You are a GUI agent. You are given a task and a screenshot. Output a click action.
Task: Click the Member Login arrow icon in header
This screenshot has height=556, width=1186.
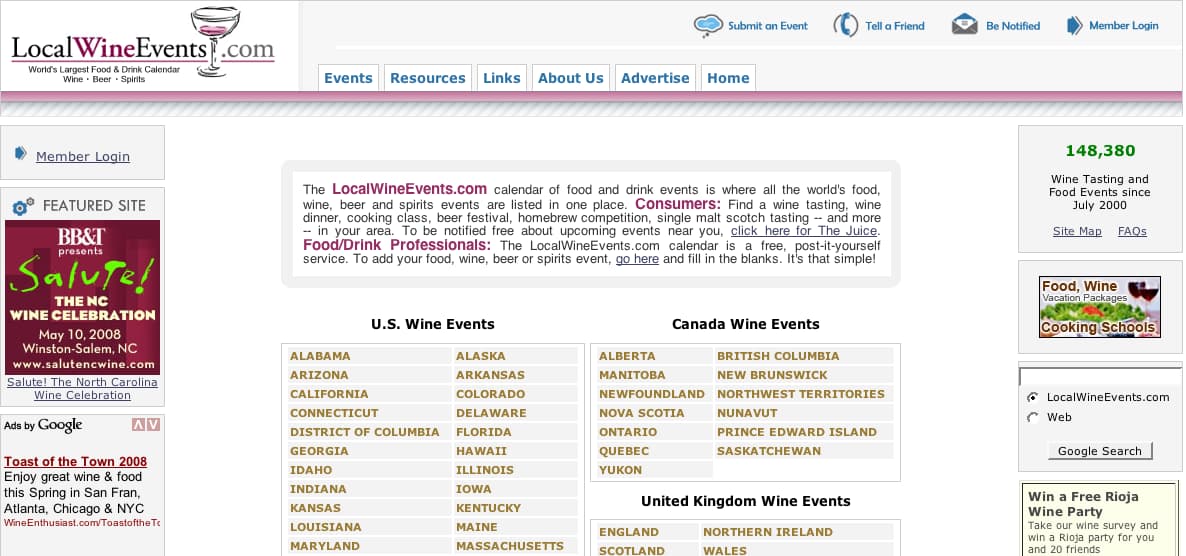tap(1075, 26)
